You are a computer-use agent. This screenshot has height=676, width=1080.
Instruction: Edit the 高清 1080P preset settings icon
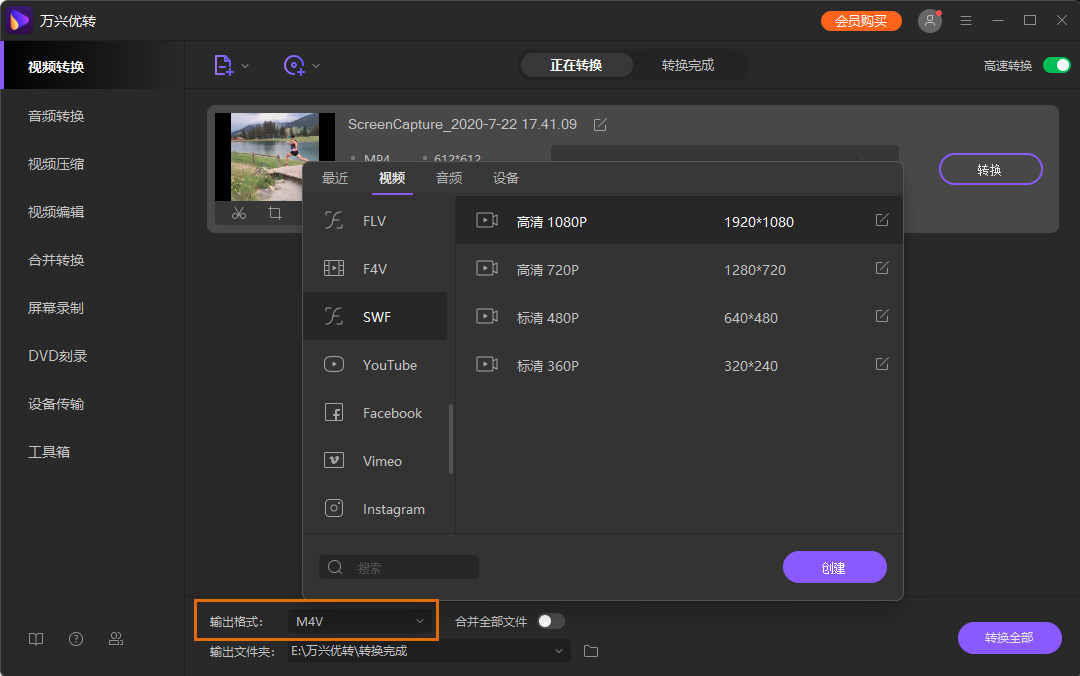(882, 220)
